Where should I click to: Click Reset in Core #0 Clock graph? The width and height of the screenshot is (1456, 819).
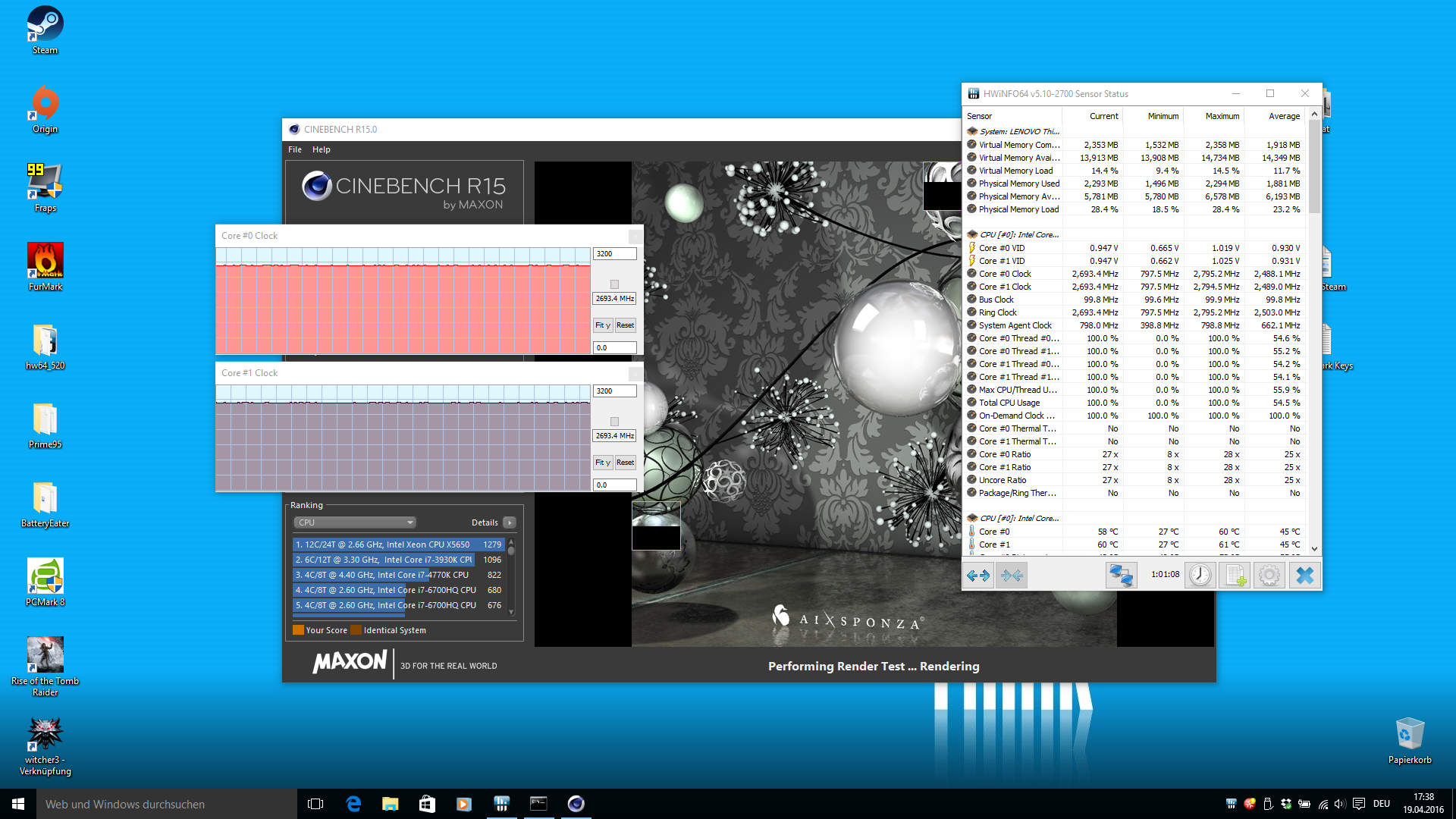[626, 325]
